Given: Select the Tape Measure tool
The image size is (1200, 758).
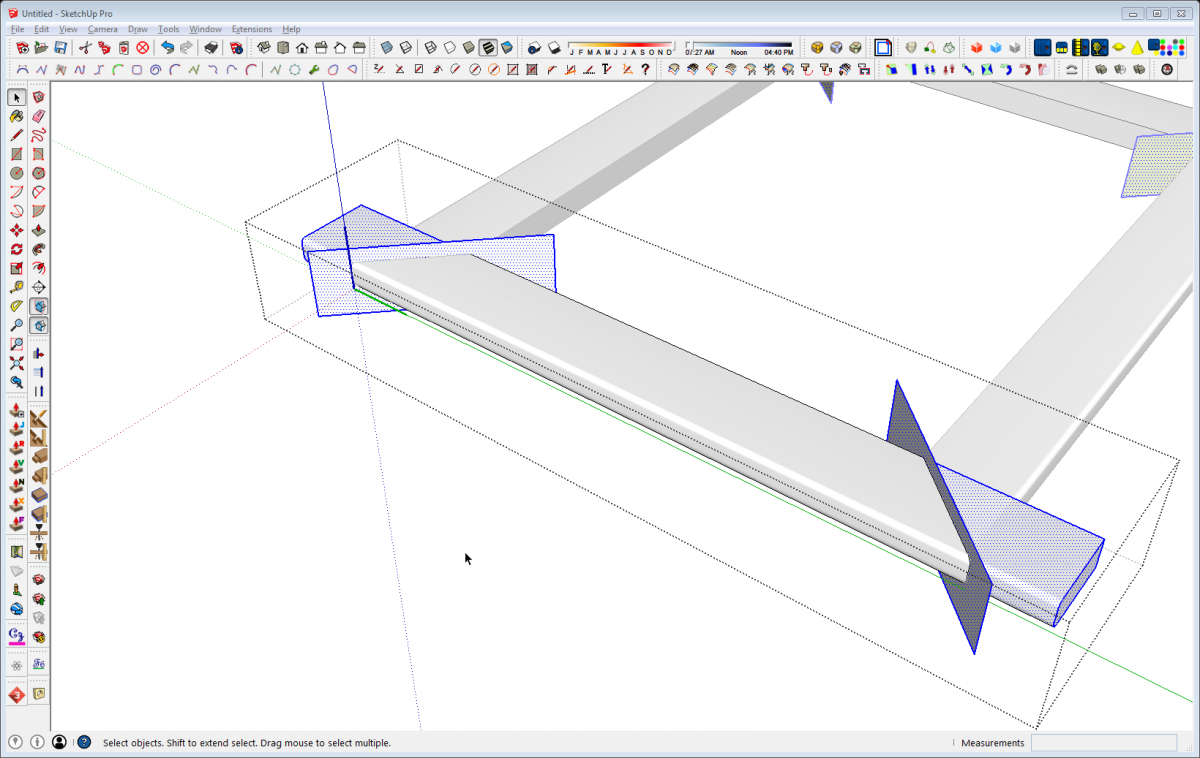Looking at the screenshot, I should pyautogui.click(x=16, y=286).
